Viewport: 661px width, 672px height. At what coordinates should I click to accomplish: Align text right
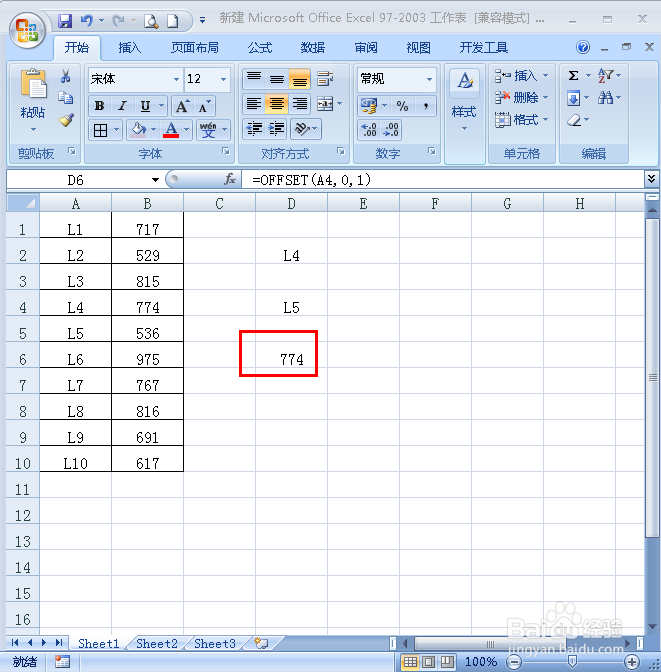(x=299, y=104)
